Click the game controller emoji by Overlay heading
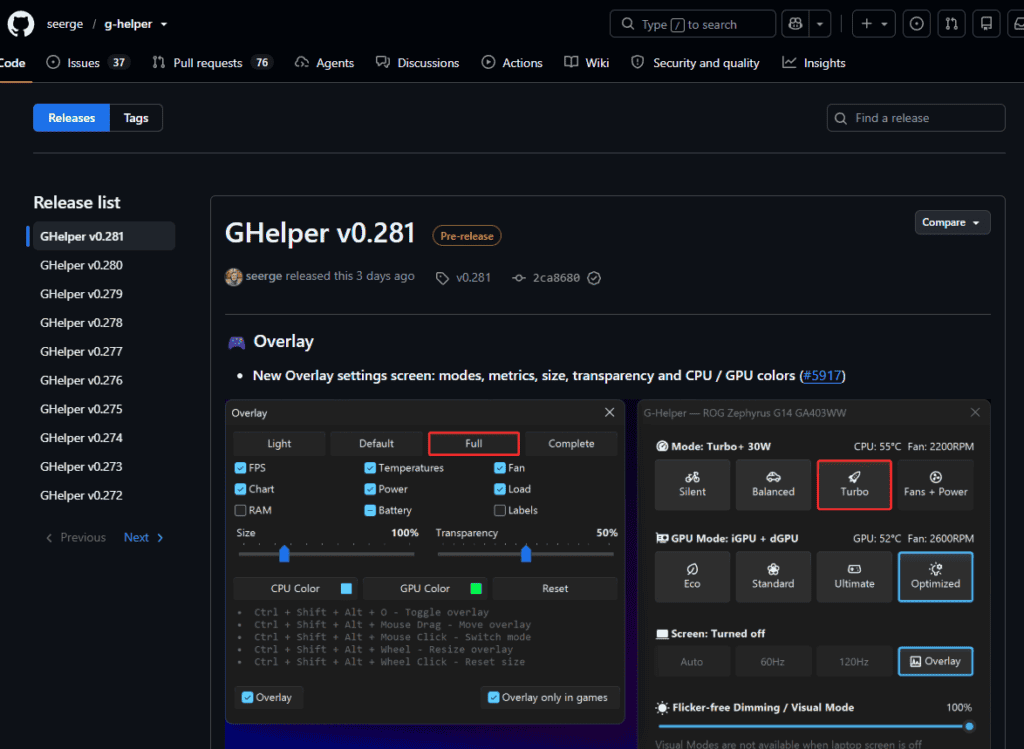This screenshot has width=1024, height=749. tap(236, 342)
